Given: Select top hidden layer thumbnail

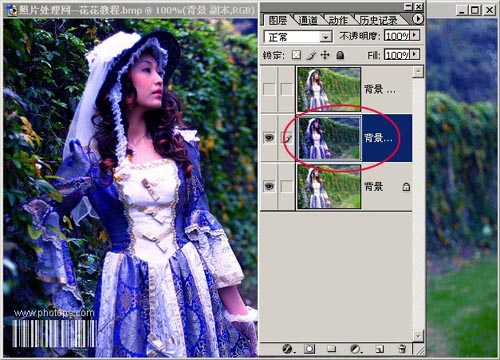Looking at the screenshot, I should (x=329, y=89).
